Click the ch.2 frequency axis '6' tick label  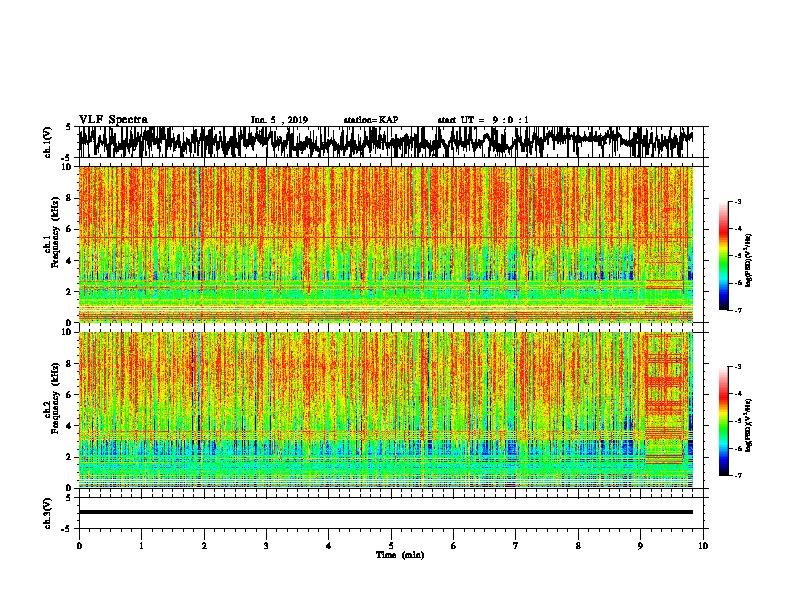(x=69, y=395)
